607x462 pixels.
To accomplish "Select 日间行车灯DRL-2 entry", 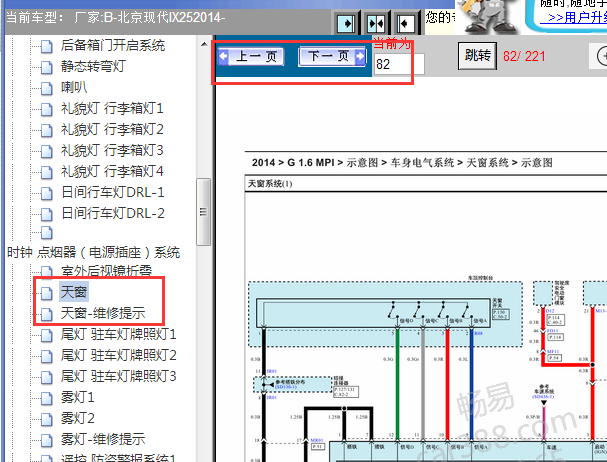I will point(113,213).
